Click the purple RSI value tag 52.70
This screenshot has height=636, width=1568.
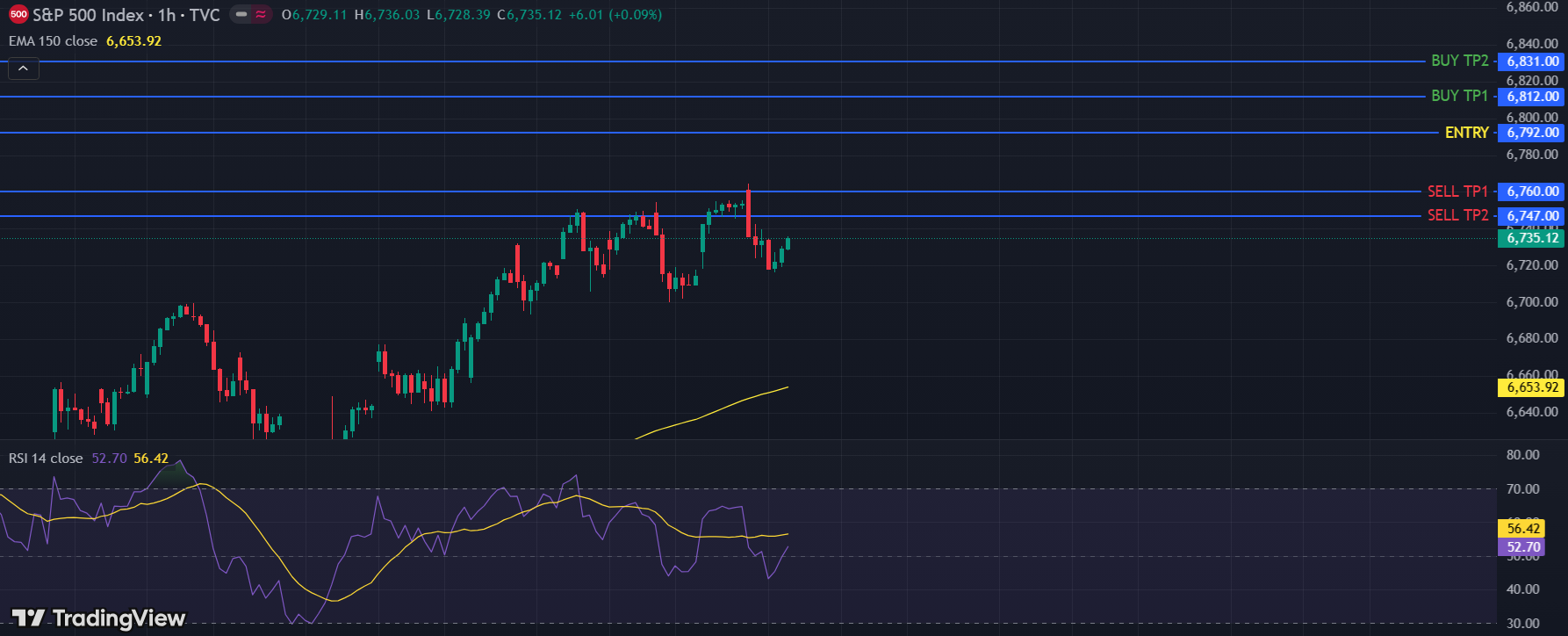coord(1523,547)
